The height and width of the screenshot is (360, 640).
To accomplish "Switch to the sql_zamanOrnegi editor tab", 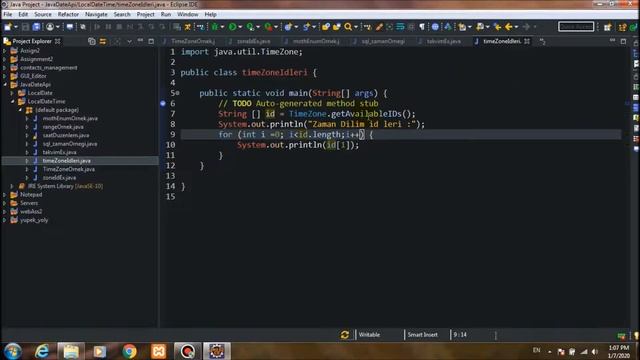I will click(383, 41).
